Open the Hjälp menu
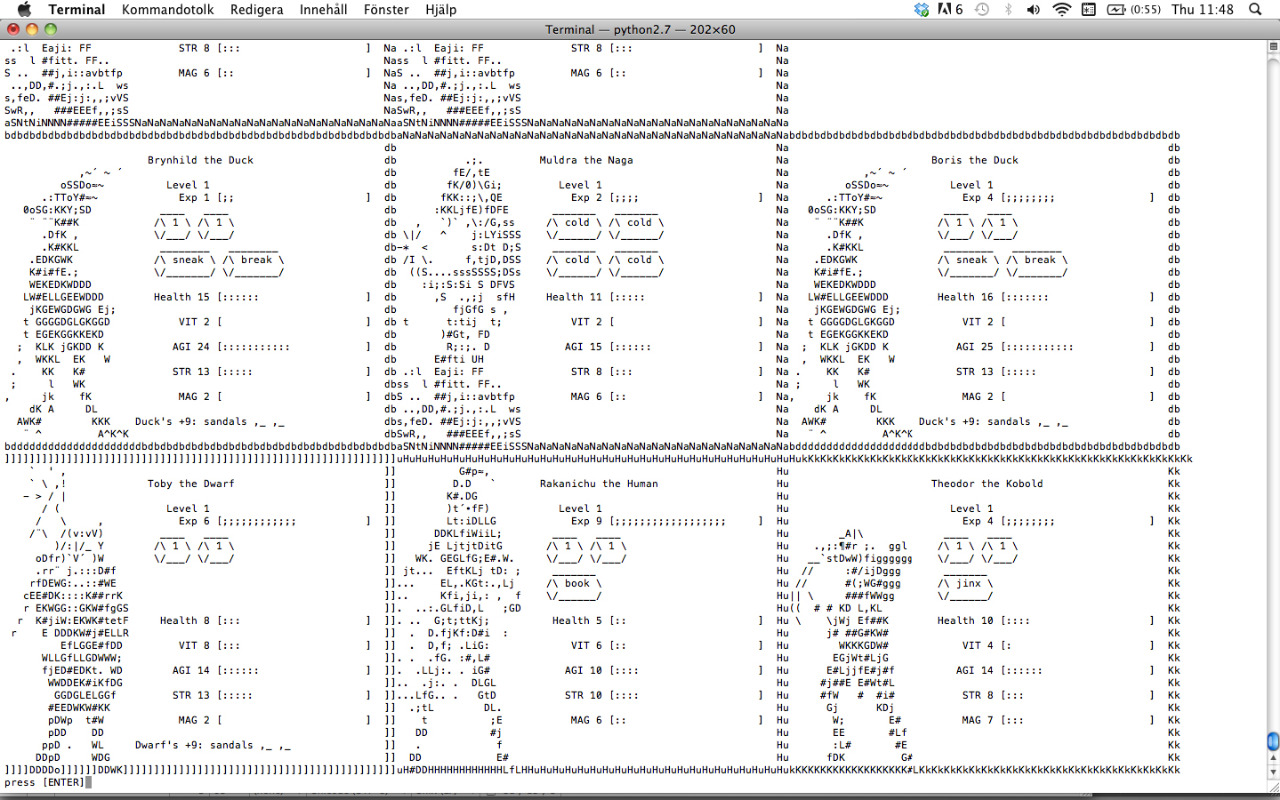 pos(440,10)
